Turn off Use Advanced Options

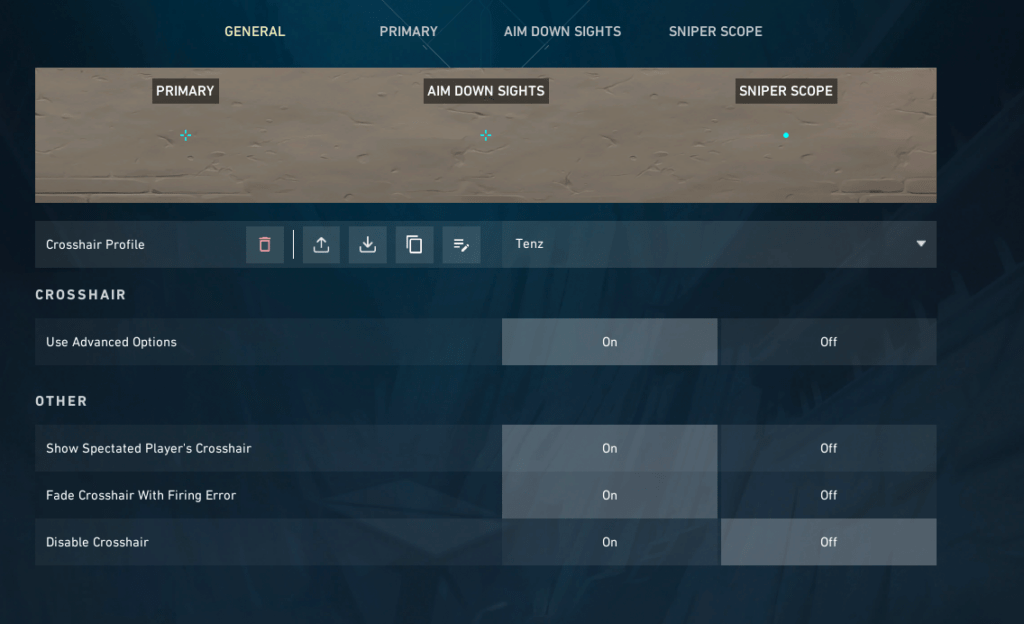[x=828, y=341]
